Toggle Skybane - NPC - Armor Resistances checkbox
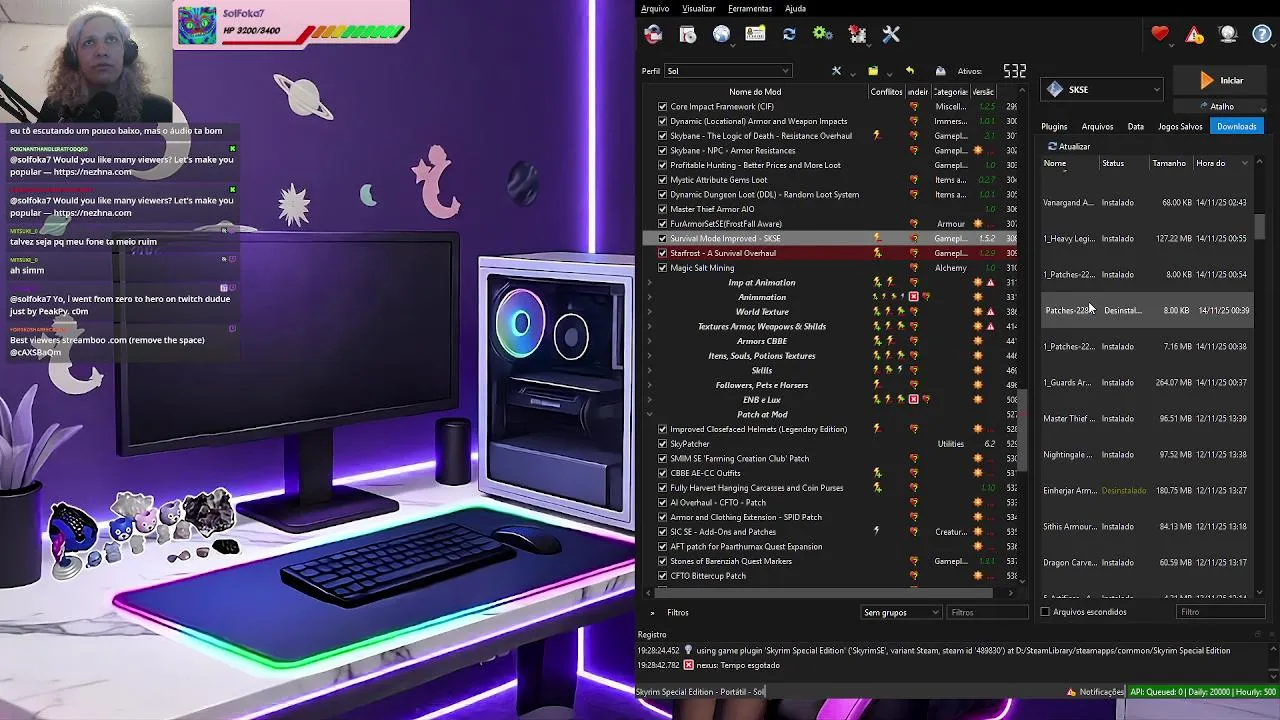This screenshot has width=1280, height=720. click(x=662, y=151)
